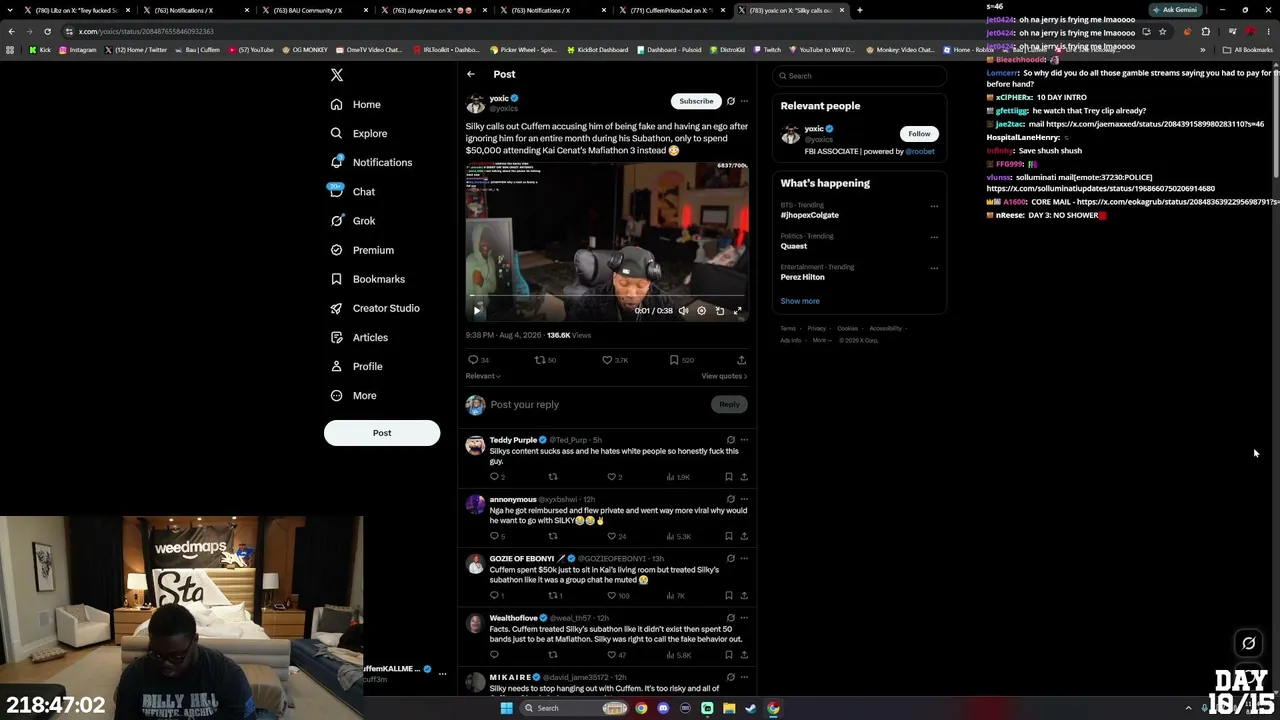This screenshot has height=720, width=1280.
Task: Open Grok actions icon on yoxic's post
Action: (x=731, y=101)
